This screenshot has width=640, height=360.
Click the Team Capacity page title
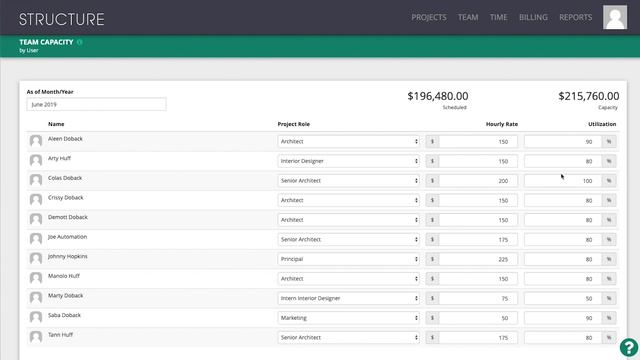[x=46, y=42]
